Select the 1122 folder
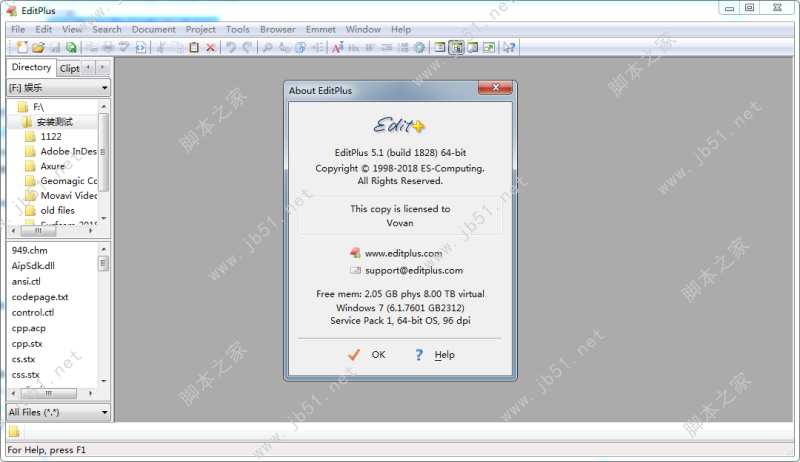 (x=51, y=137)
